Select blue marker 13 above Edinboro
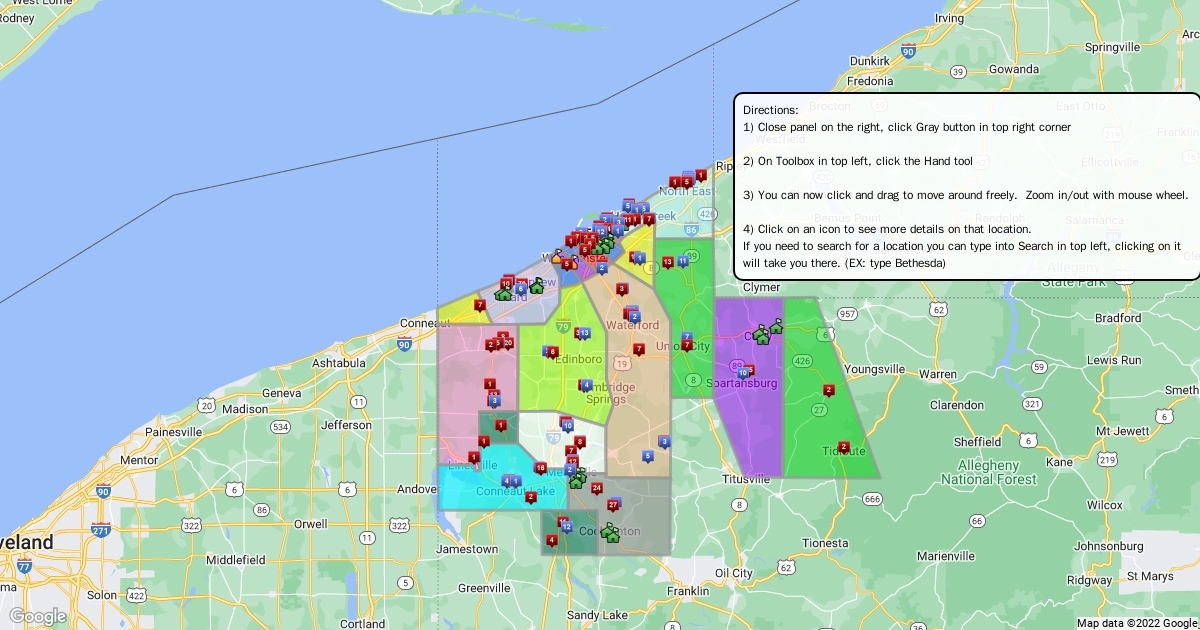 point(584,332)
